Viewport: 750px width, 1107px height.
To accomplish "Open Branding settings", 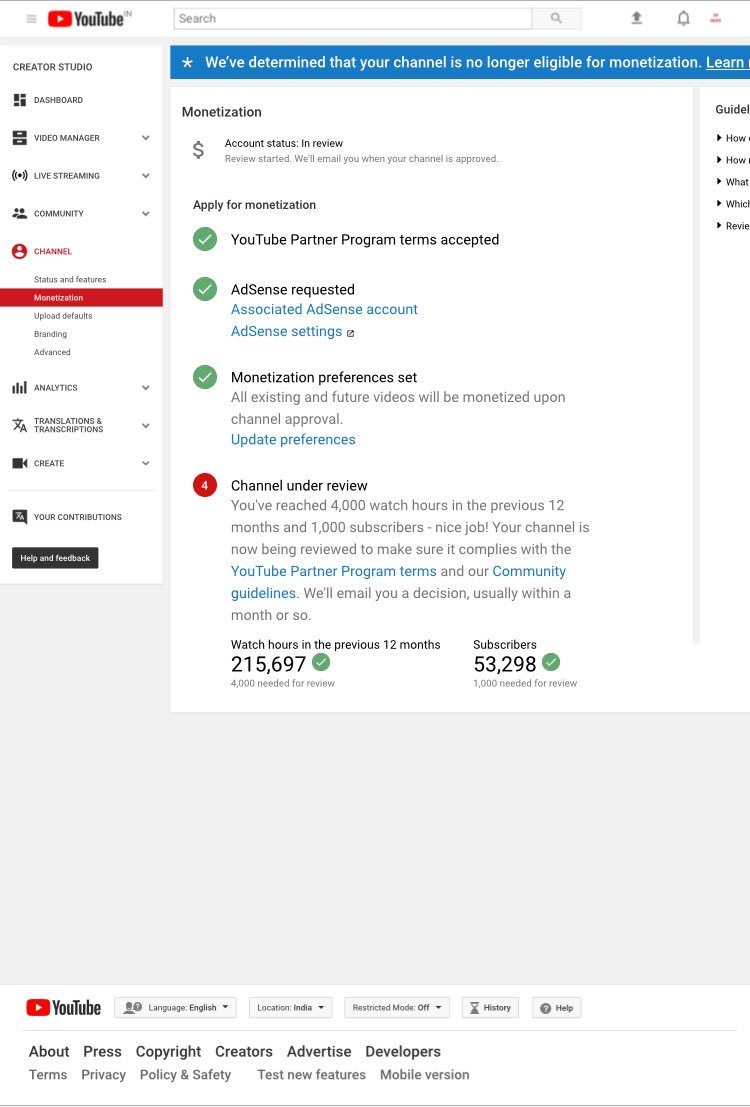I will pos(50,334).
